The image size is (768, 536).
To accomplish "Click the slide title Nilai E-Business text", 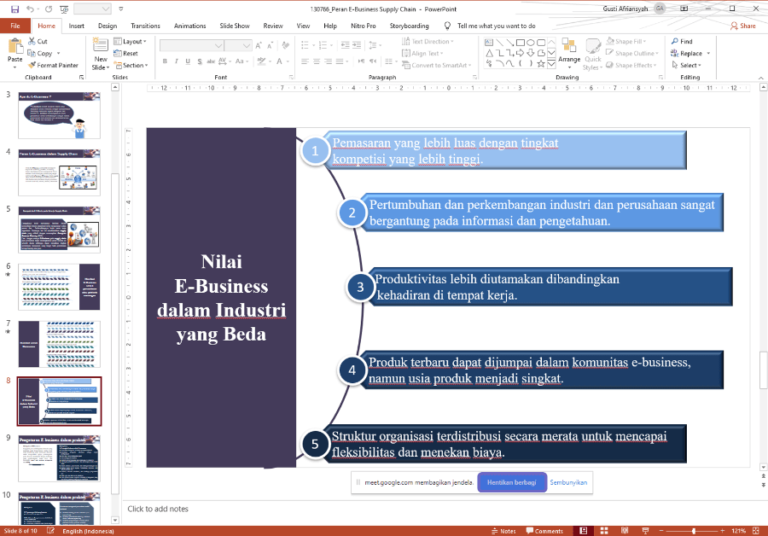I will 221,298.
